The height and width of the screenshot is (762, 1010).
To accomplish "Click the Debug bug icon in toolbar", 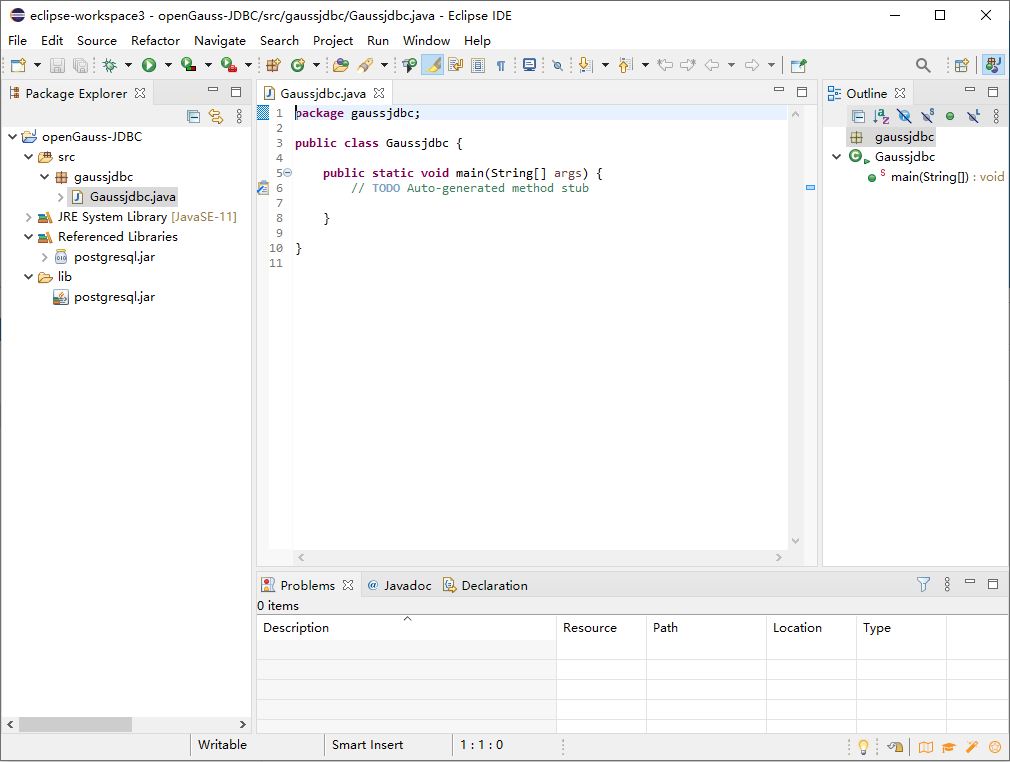I will click(x=109, y=65).
